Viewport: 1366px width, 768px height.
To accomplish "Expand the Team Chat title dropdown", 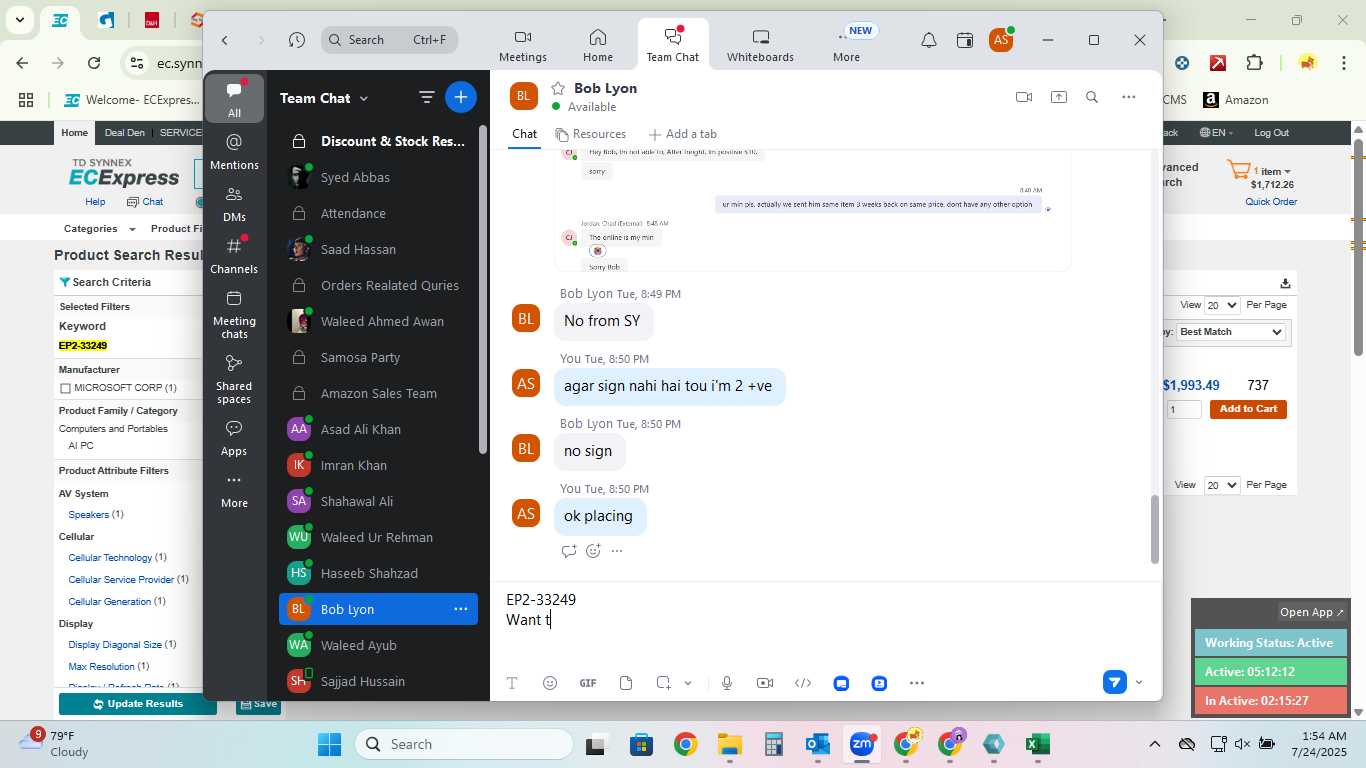I will click(364, 98).
